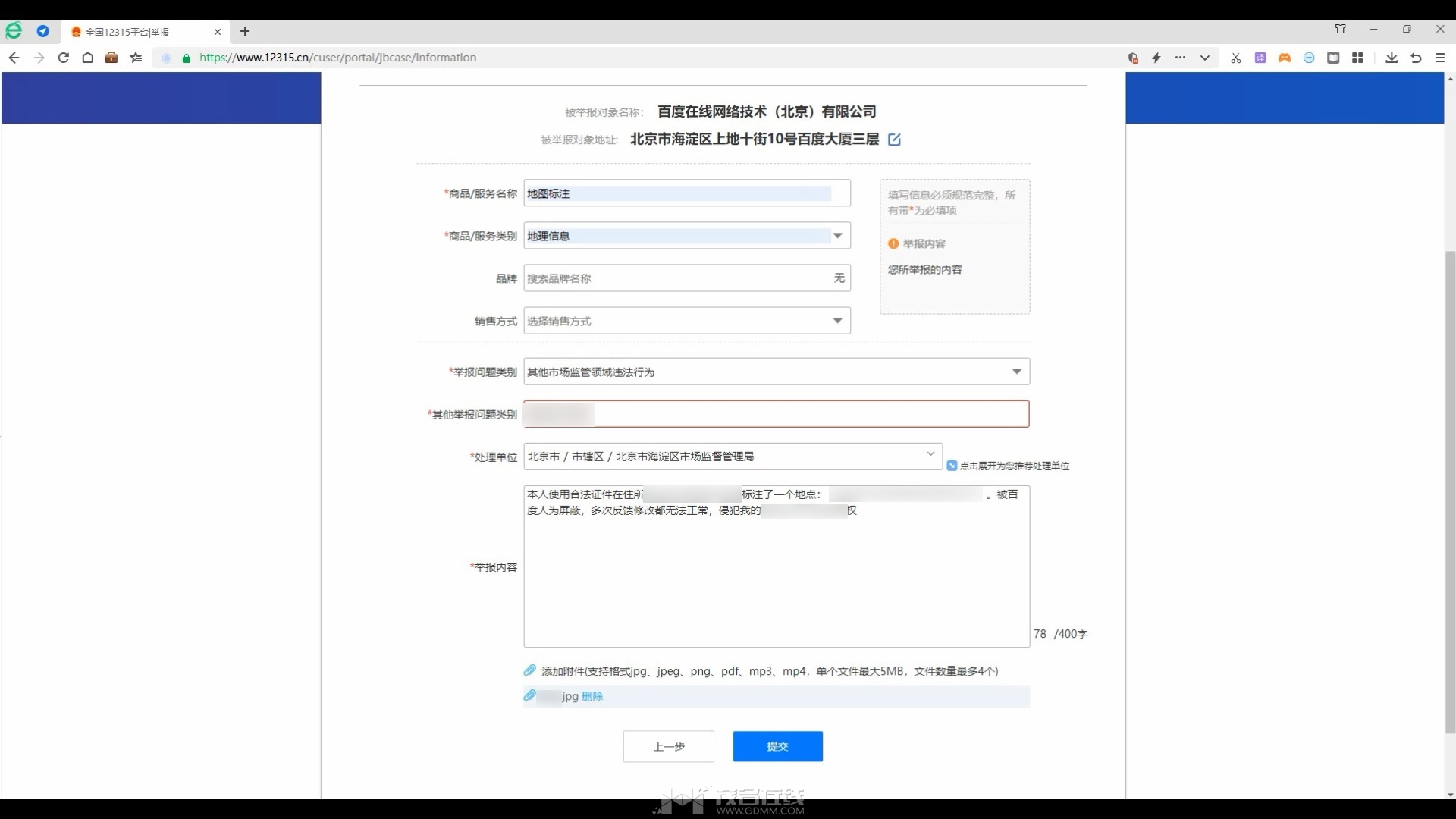Viewport: 1456px width, 819px height.
Task: Open the four-squares extensions grid
Action: (x=1357, y=58)
